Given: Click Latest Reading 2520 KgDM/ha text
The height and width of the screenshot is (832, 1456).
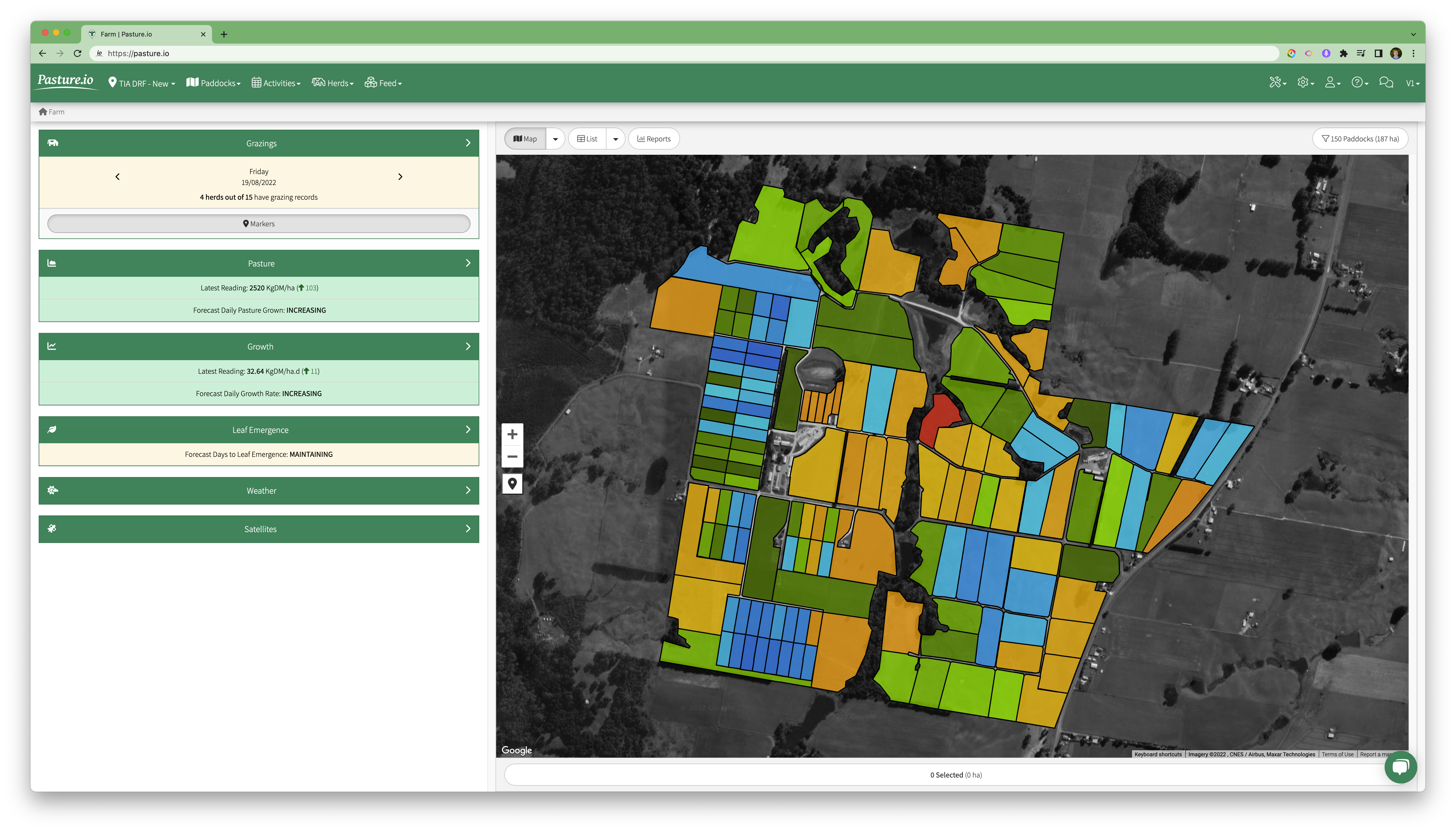Looking at the screenshot, I should click(259, 288).
